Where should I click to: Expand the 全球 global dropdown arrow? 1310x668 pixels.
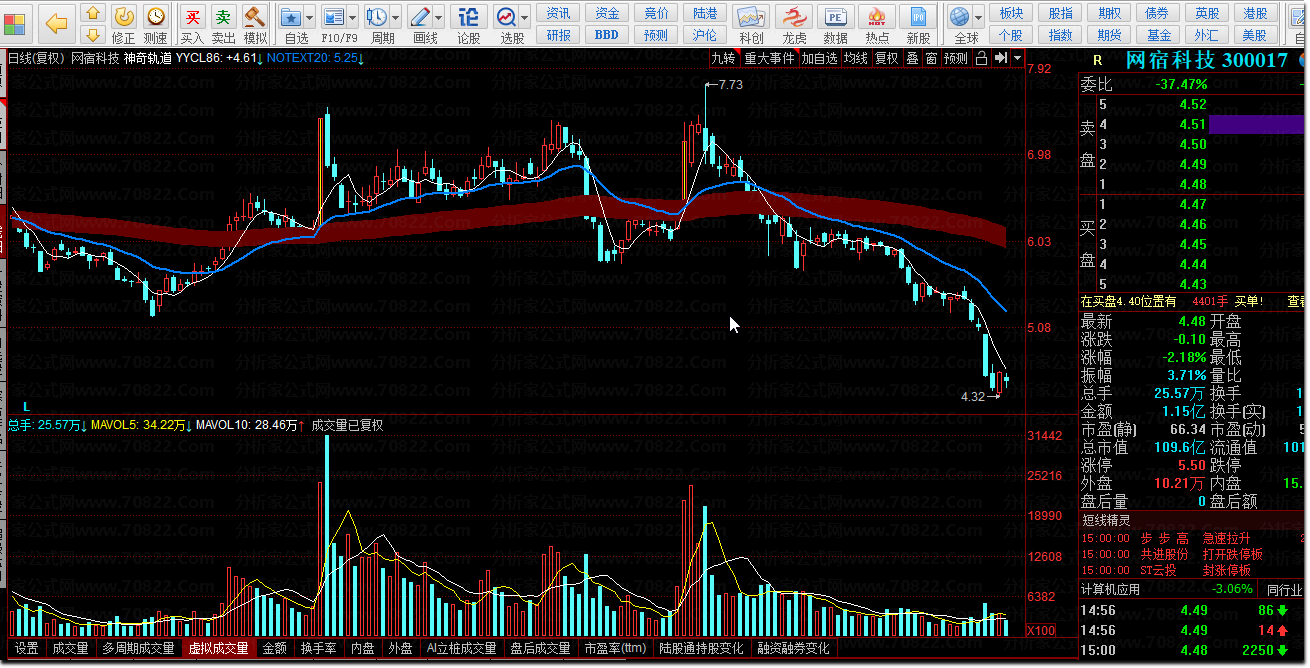coord(978,17)
